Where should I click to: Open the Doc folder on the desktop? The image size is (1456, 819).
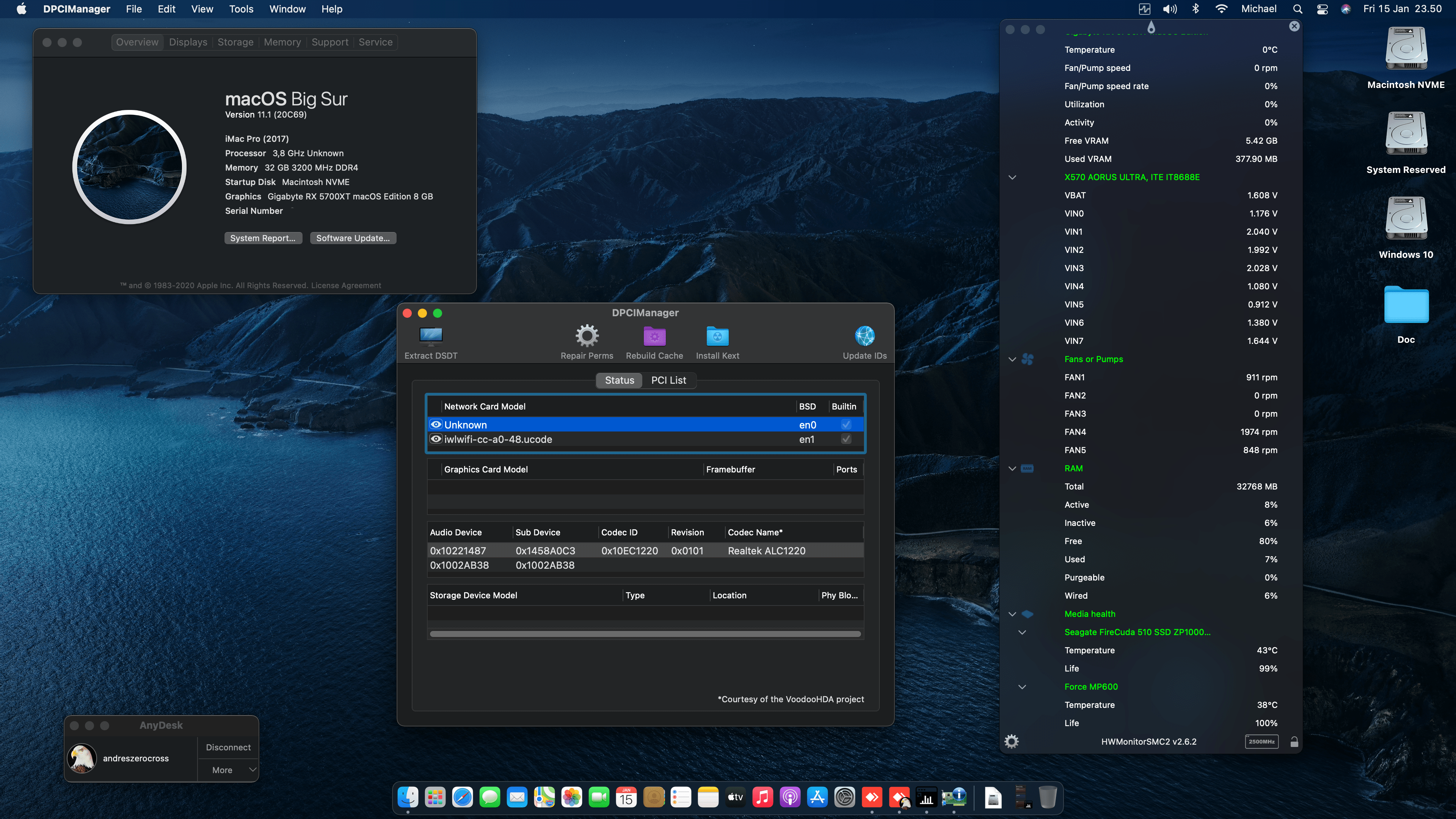(x=1406, y=304)
